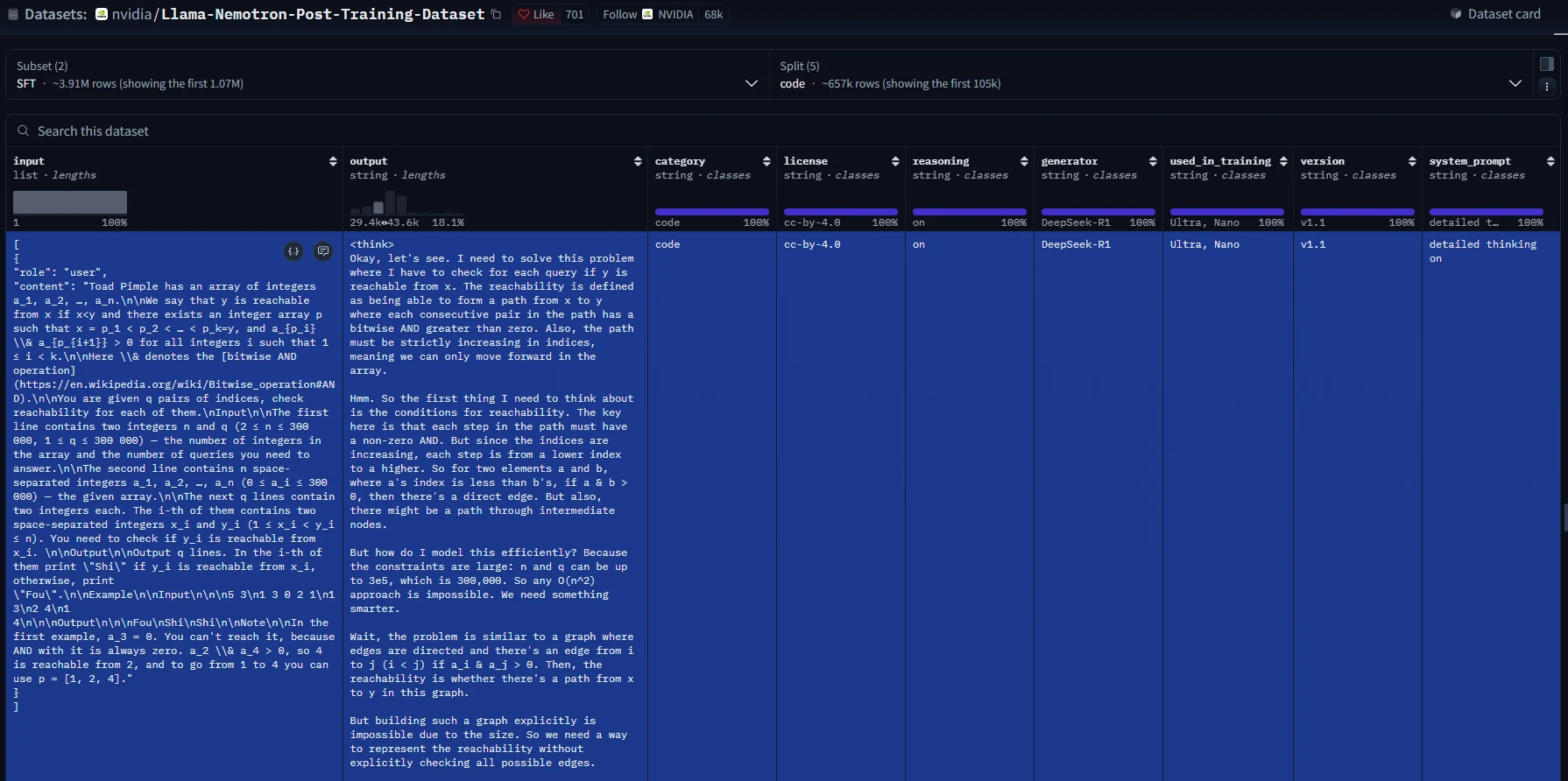Screen dimensions: 1568x781
Task: Expand the Split code dropdown
Action: (x=1151, y=75)
